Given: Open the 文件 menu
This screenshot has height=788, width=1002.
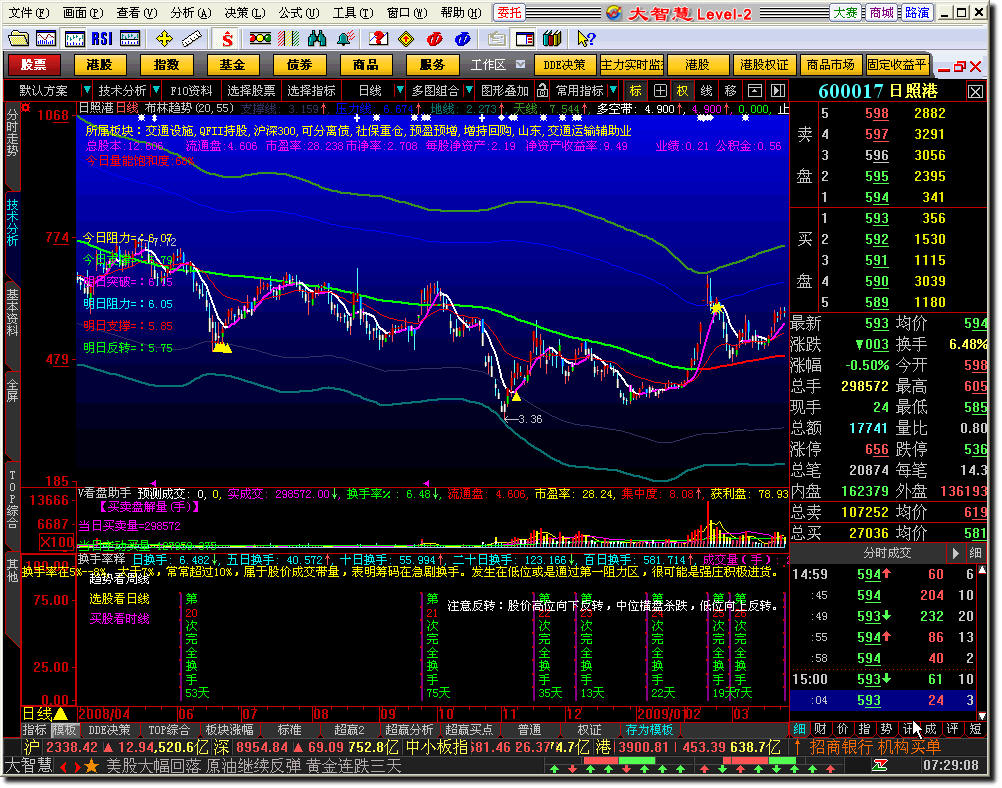Looking at the screenshot, I should point(29,13).
